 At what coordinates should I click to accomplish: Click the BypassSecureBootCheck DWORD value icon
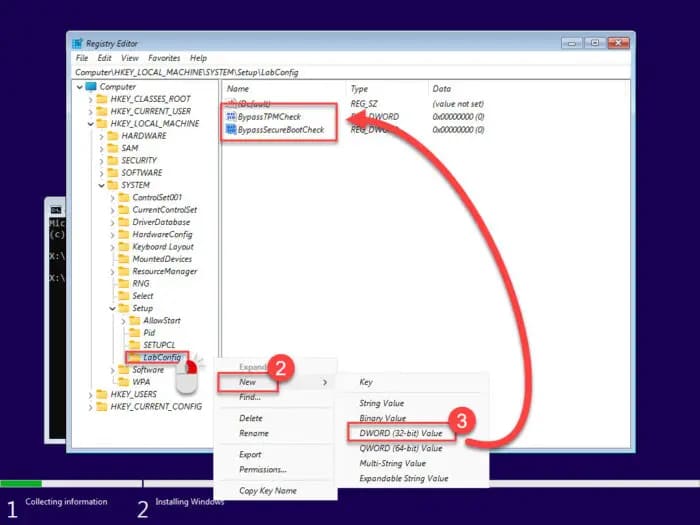[231, 130]
